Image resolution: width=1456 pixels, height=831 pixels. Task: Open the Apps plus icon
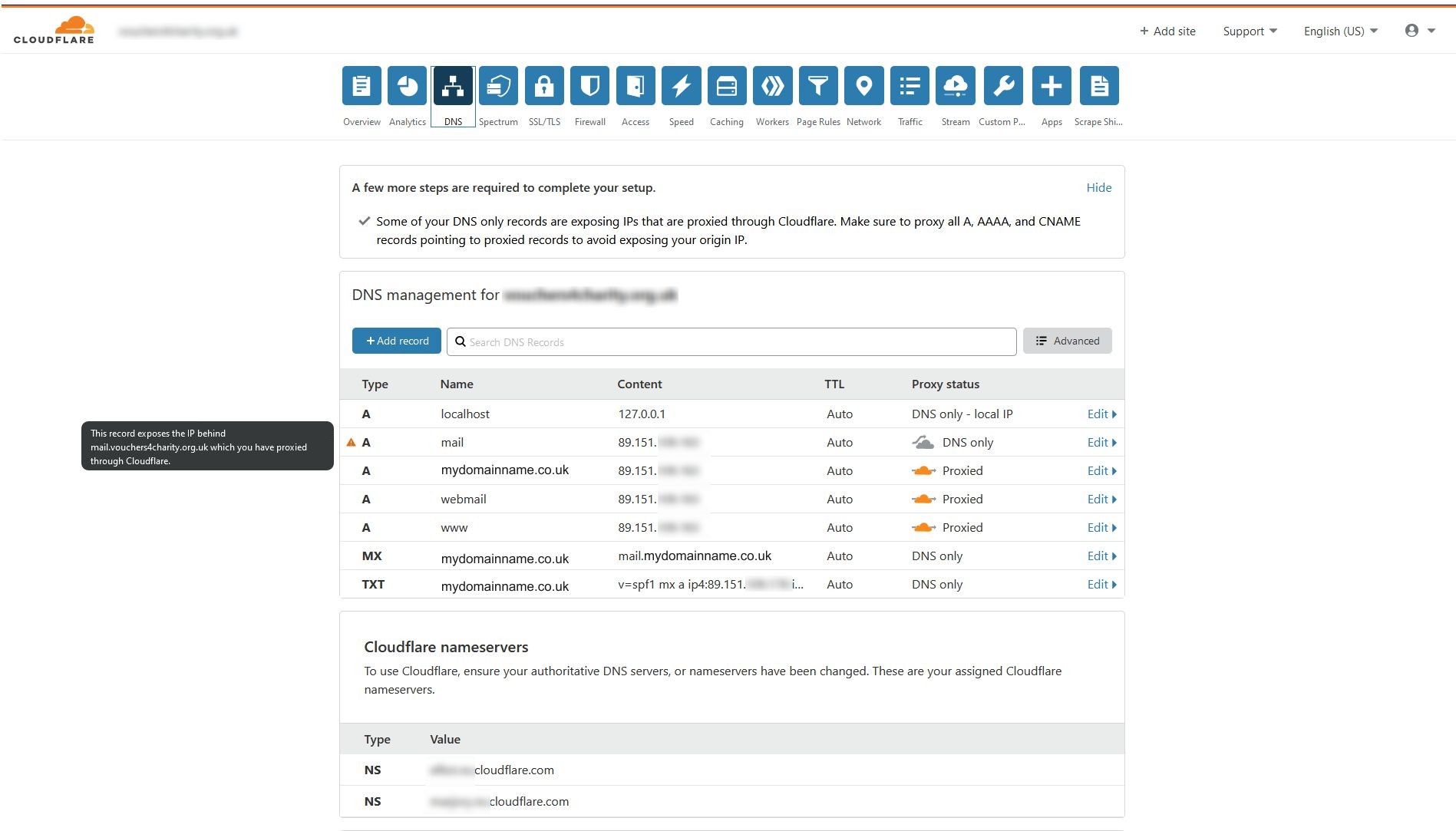pyautogui.click(x=1052, y=85)
